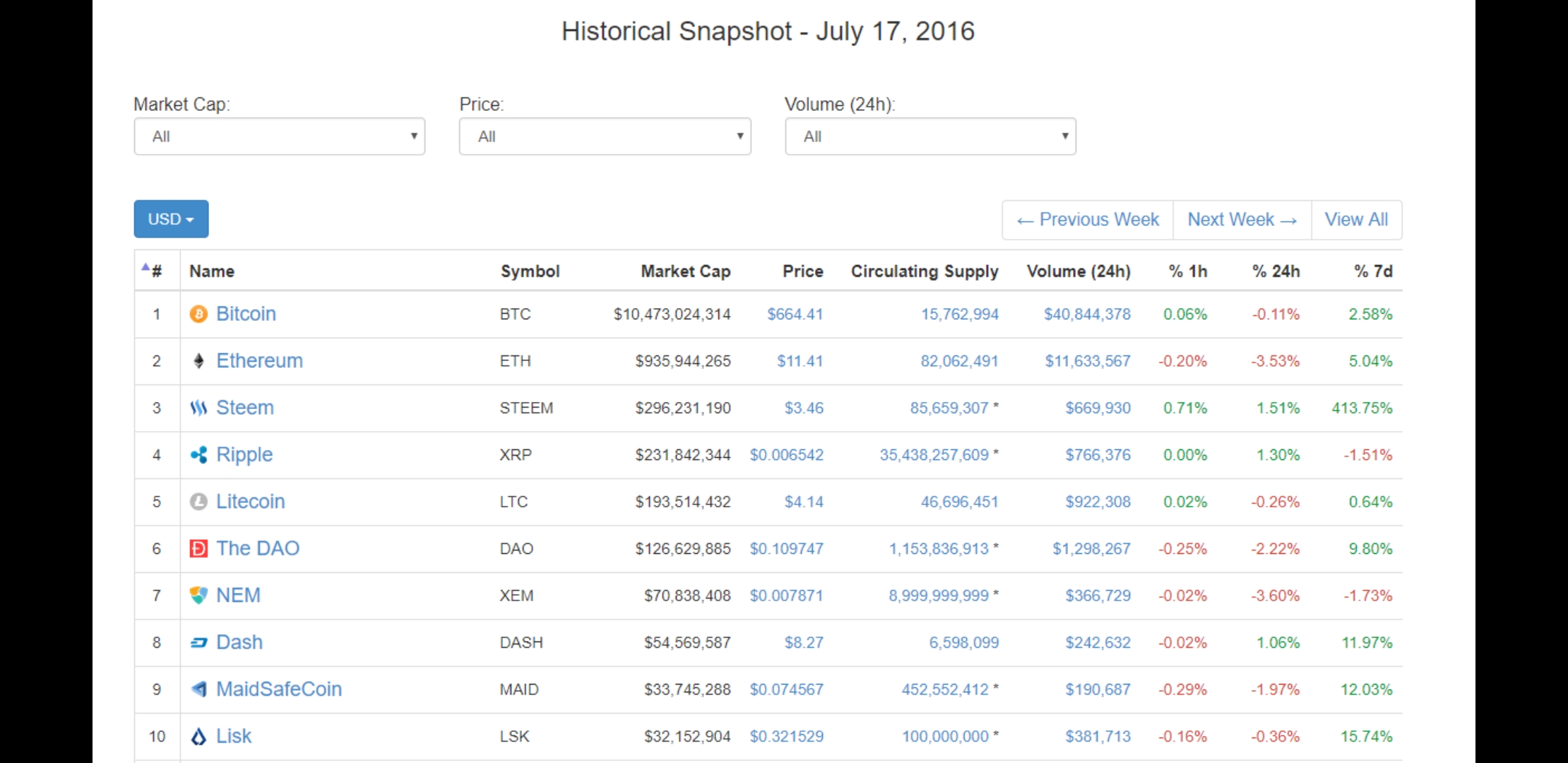Sort table by Market Cap column header

[685, 271]
